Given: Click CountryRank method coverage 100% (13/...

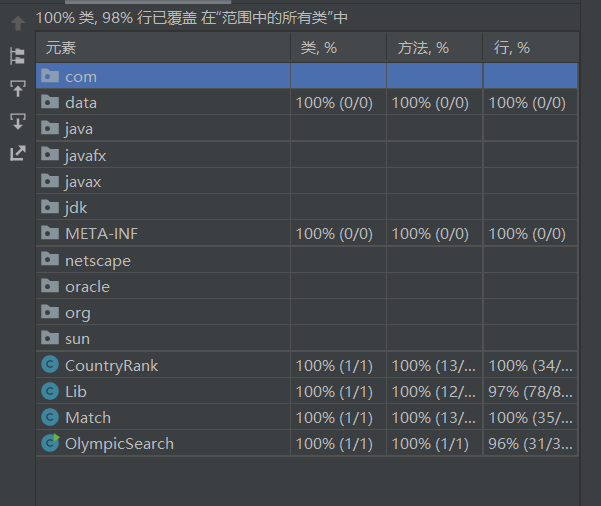Looking at the screenshot, I should point(434,366).
